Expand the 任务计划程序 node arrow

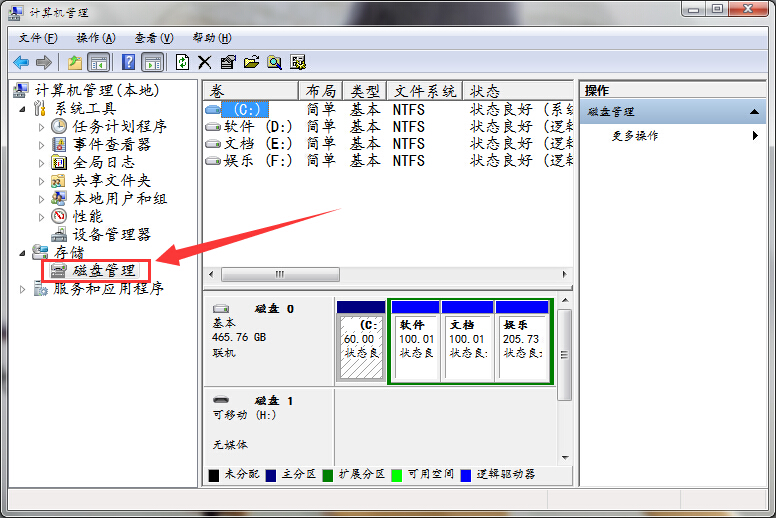pyautogui.click(x=41, y=127)
